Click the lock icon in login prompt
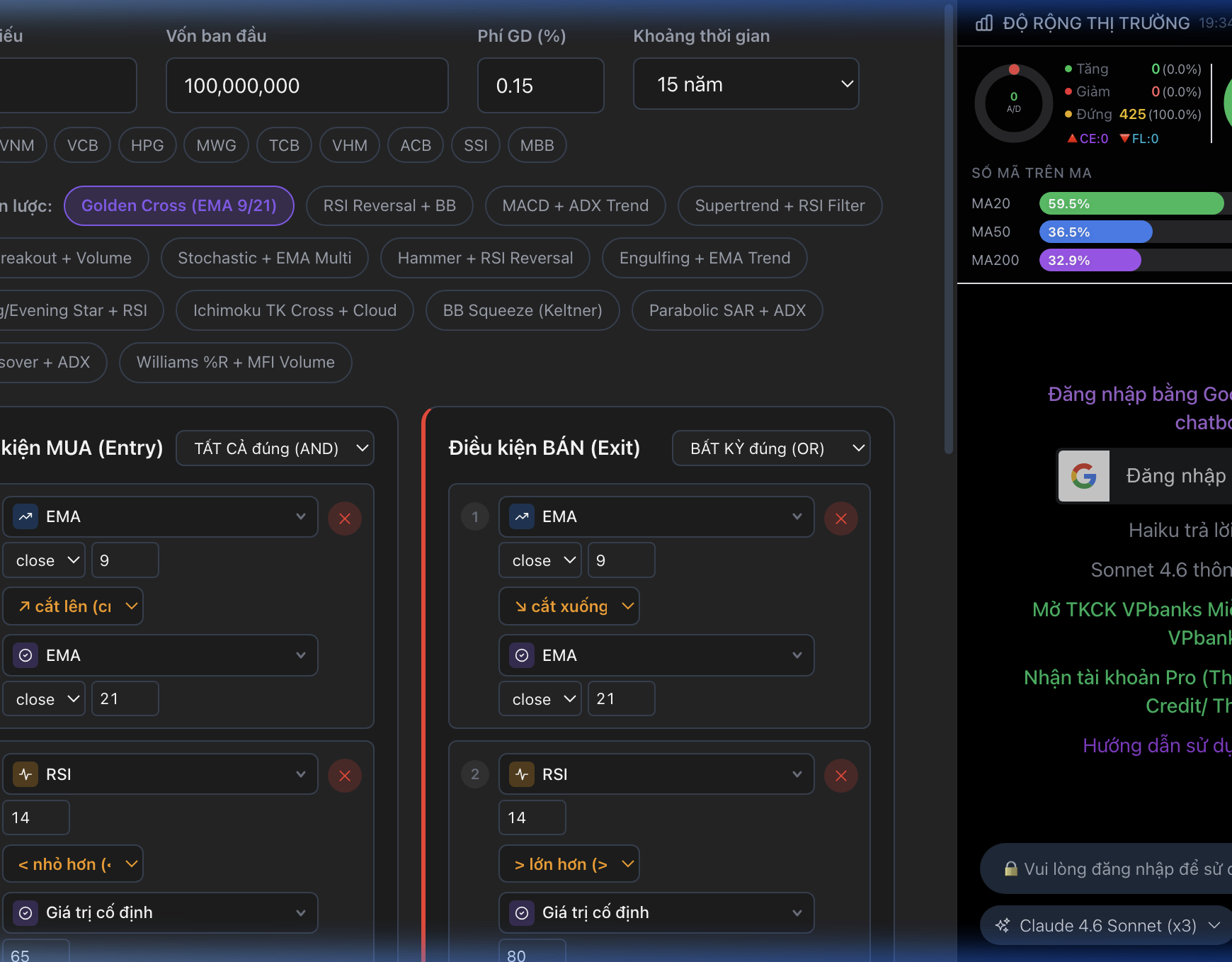The width and height of the screenshot is (1232, 962). [x=1011, y=868]
